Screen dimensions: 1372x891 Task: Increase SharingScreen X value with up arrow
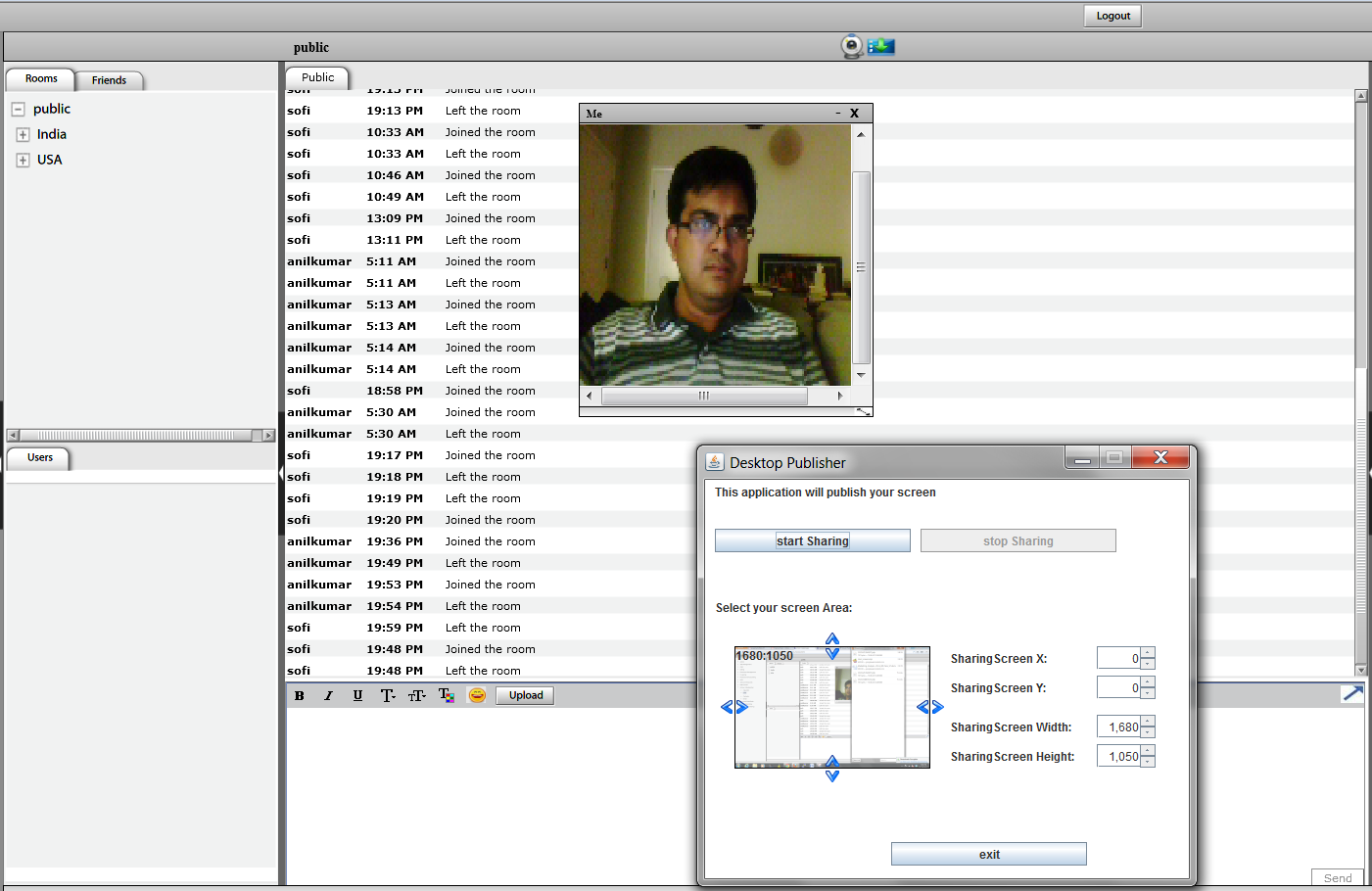click(1148, 653)
